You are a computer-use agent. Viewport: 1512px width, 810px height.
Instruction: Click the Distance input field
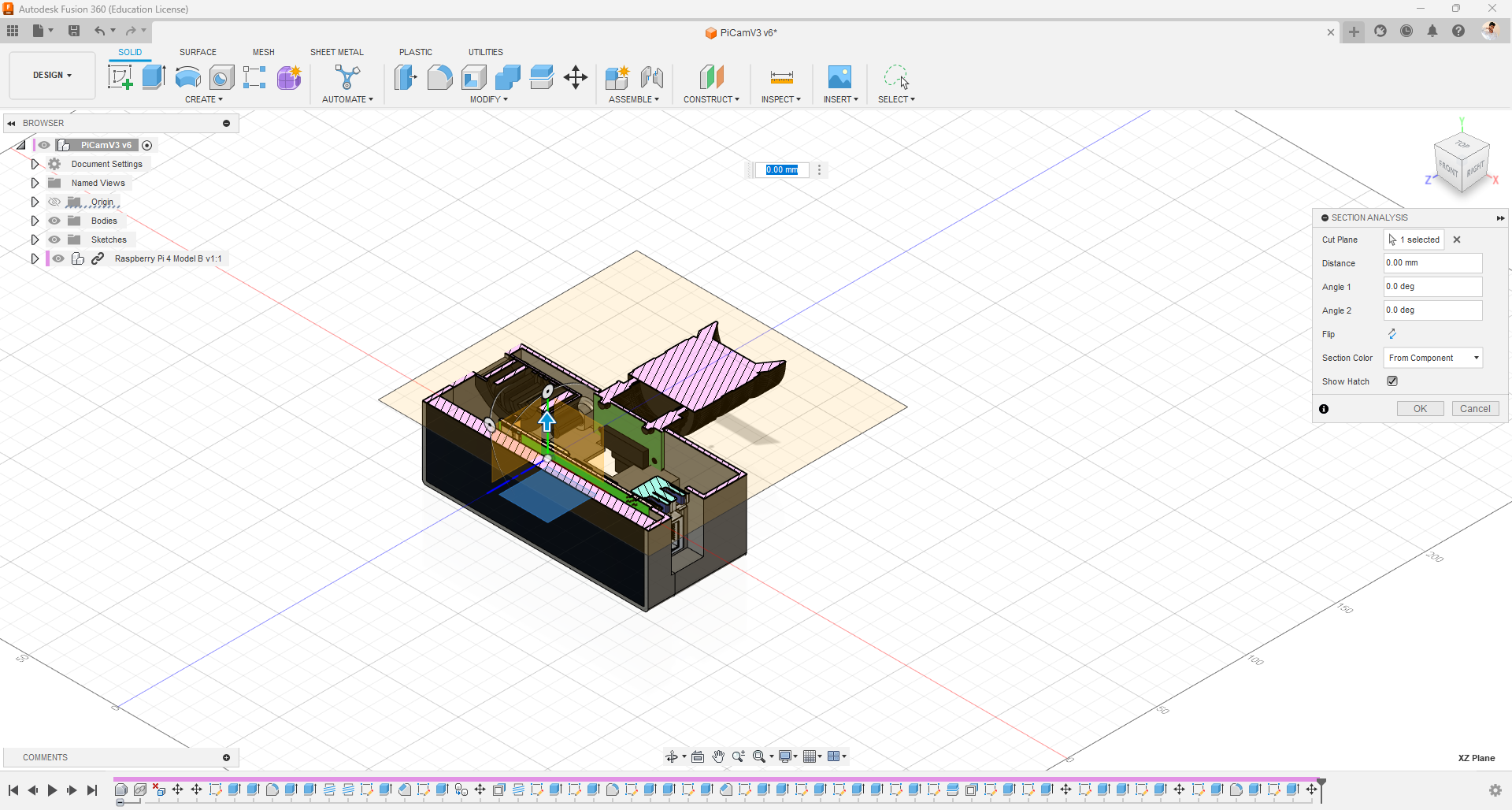(x=1433, y=263)
